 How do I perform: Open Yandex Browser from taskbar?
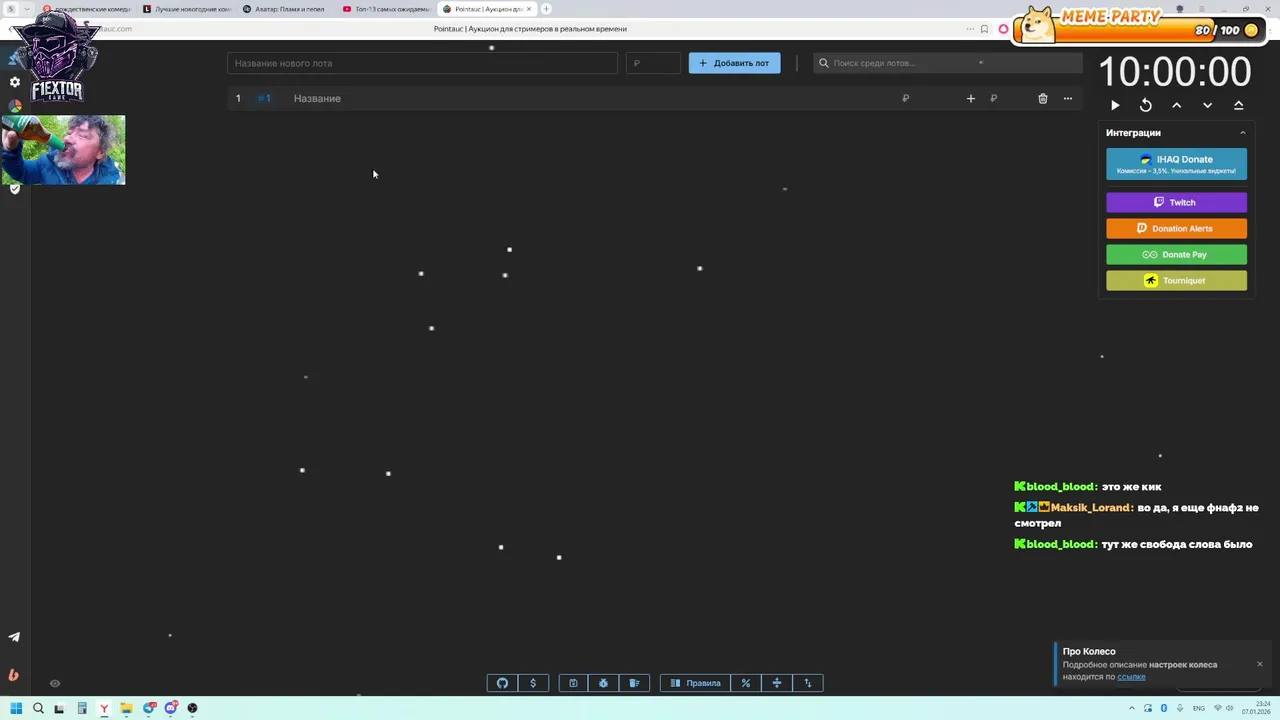coord(104,708)
